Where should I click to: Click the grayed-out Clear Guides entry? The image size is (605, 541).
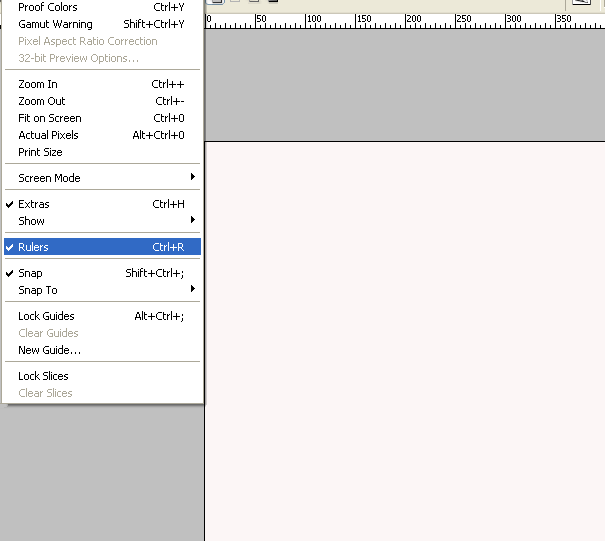point(48,333)
